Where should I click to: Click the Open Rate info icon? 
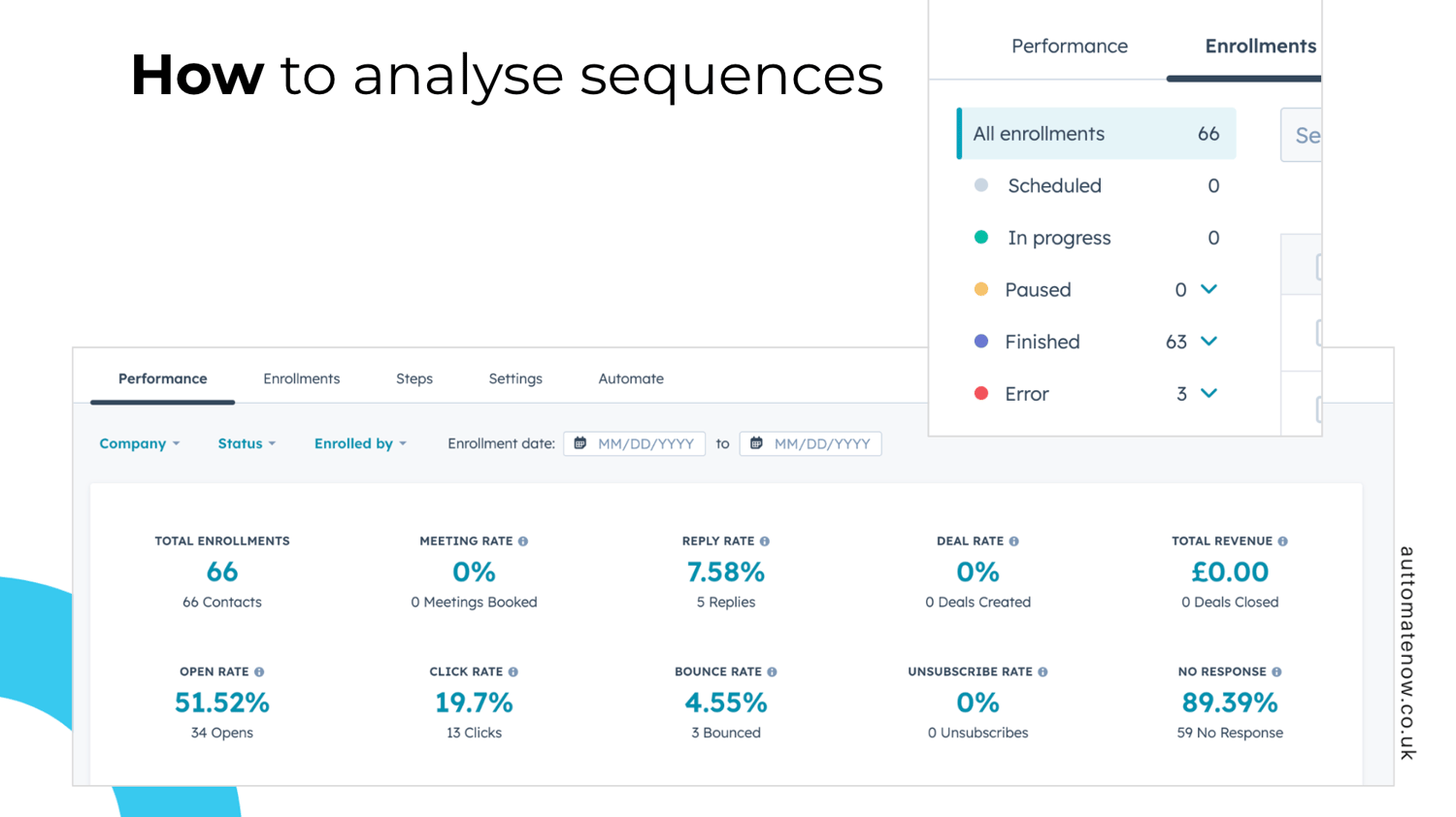click(x=260, y=671)
